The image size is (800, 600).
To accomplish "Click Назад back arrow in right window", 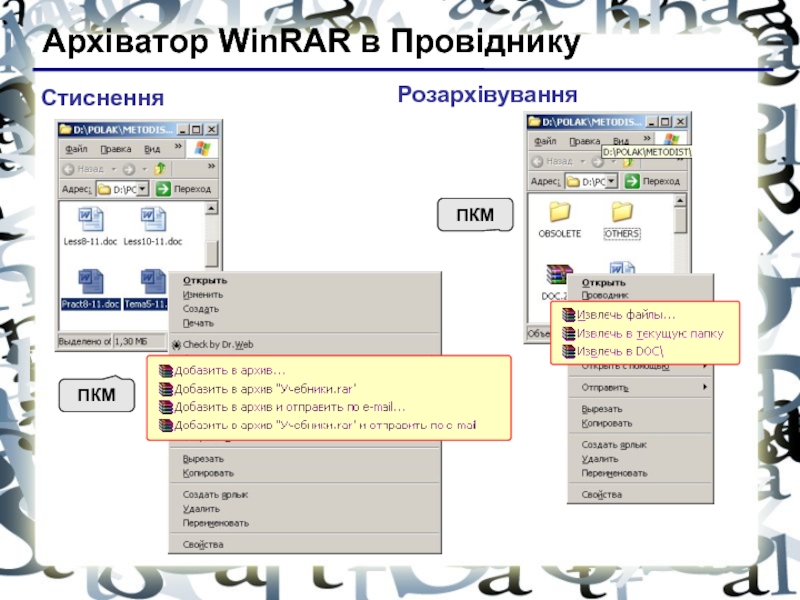I will [x=537, y=161].
